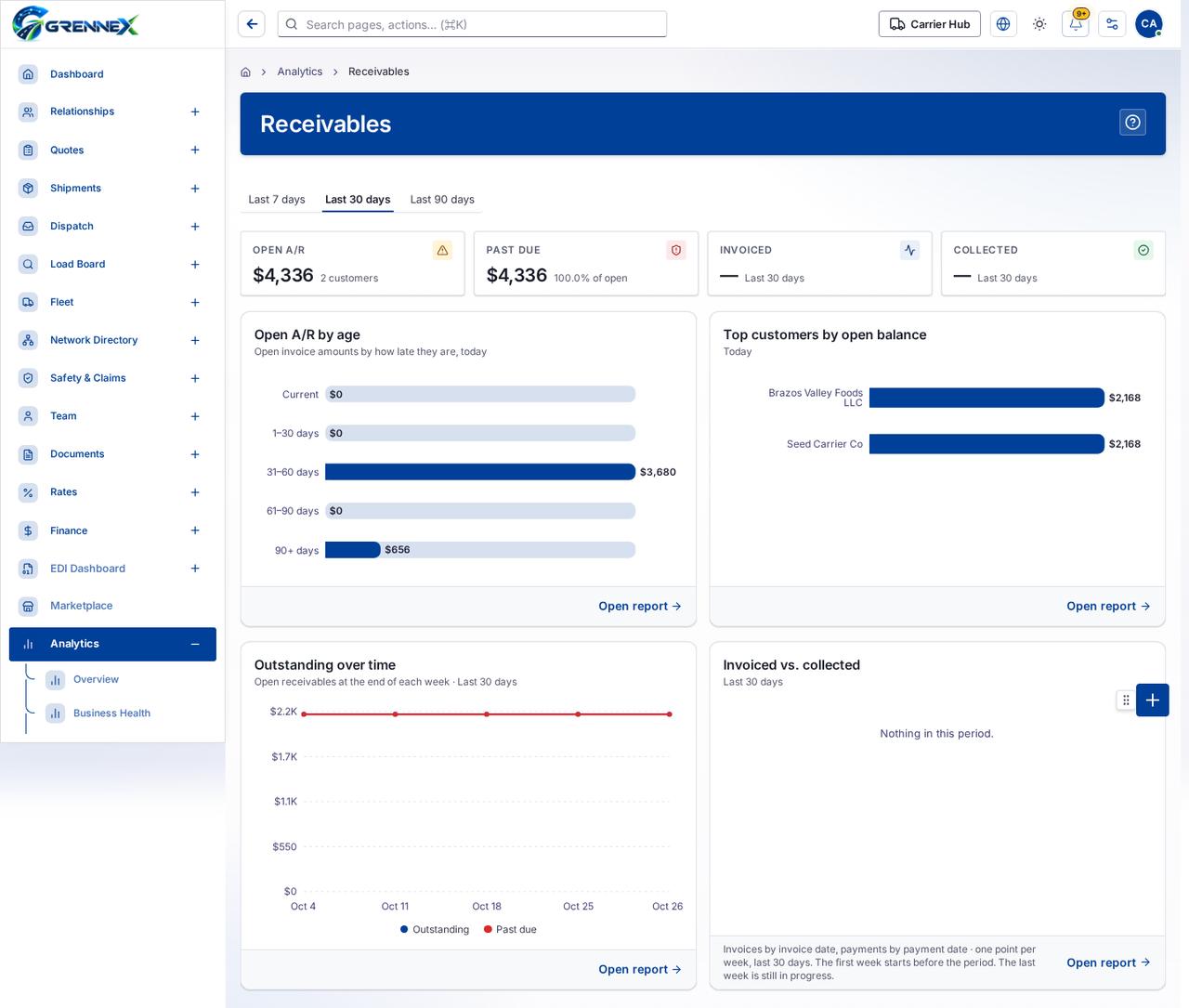The image size is (1189, 1008).
Task: Open notifications bell
Action: [x=1076, y=24]
